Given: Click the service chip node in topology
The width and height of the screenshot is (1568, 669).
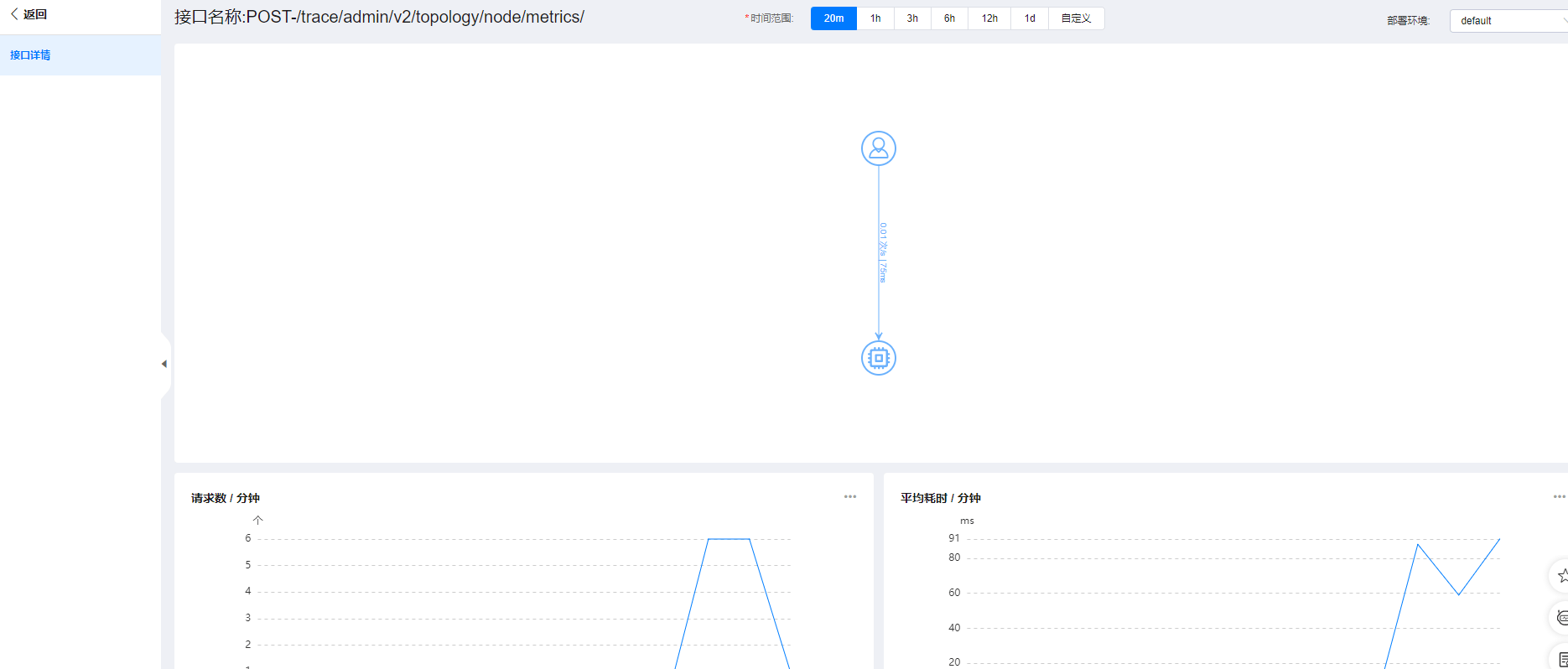Looking at the screenshot, I should [878, 358].
